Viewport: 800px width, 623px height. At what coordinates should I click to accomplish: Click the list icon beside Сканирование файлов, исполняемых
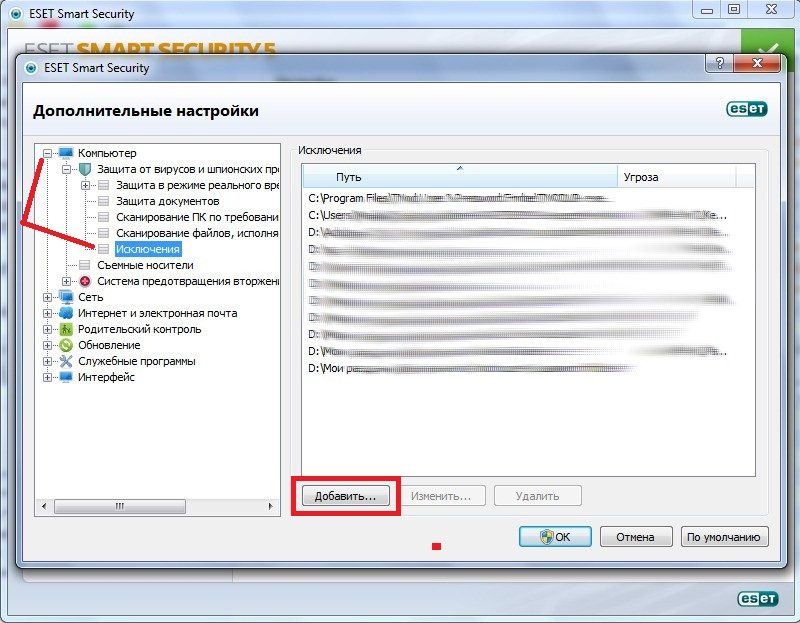(104, 233)
